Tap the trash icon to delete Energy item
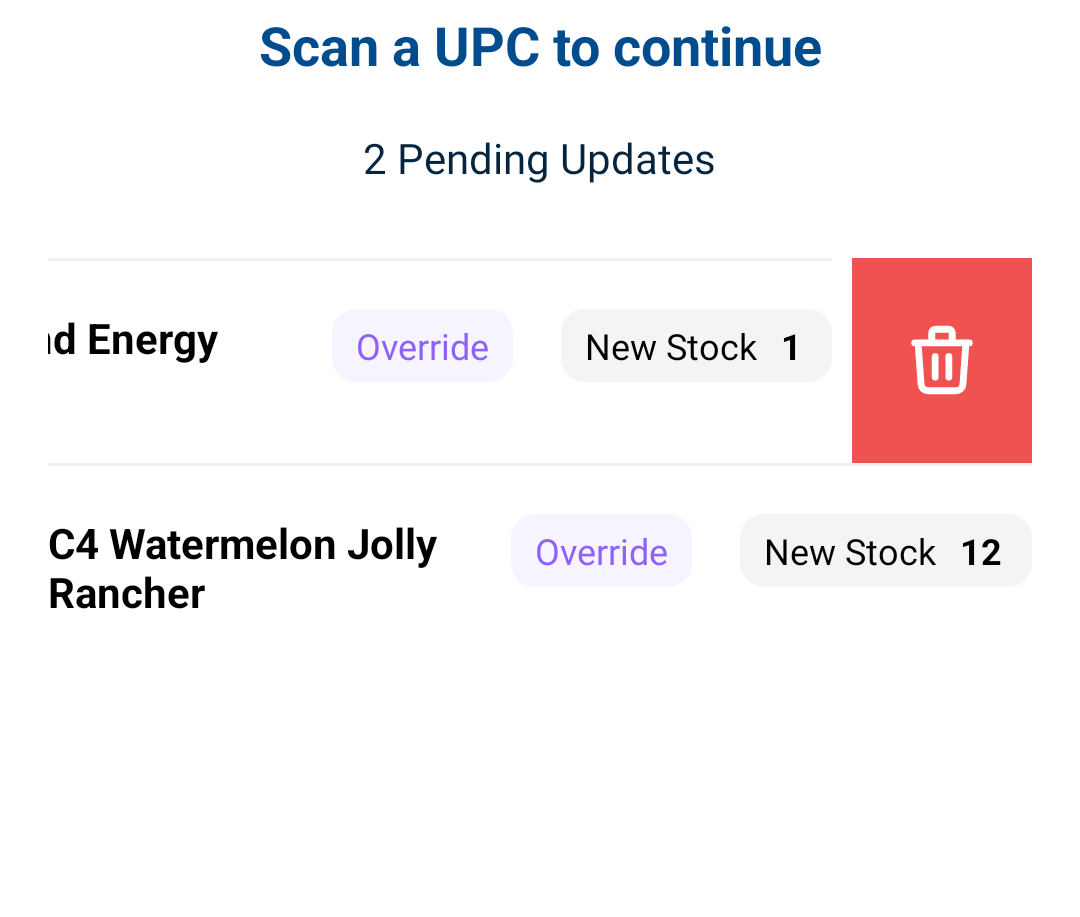The image size is (1080, 917). pos(941,361)
